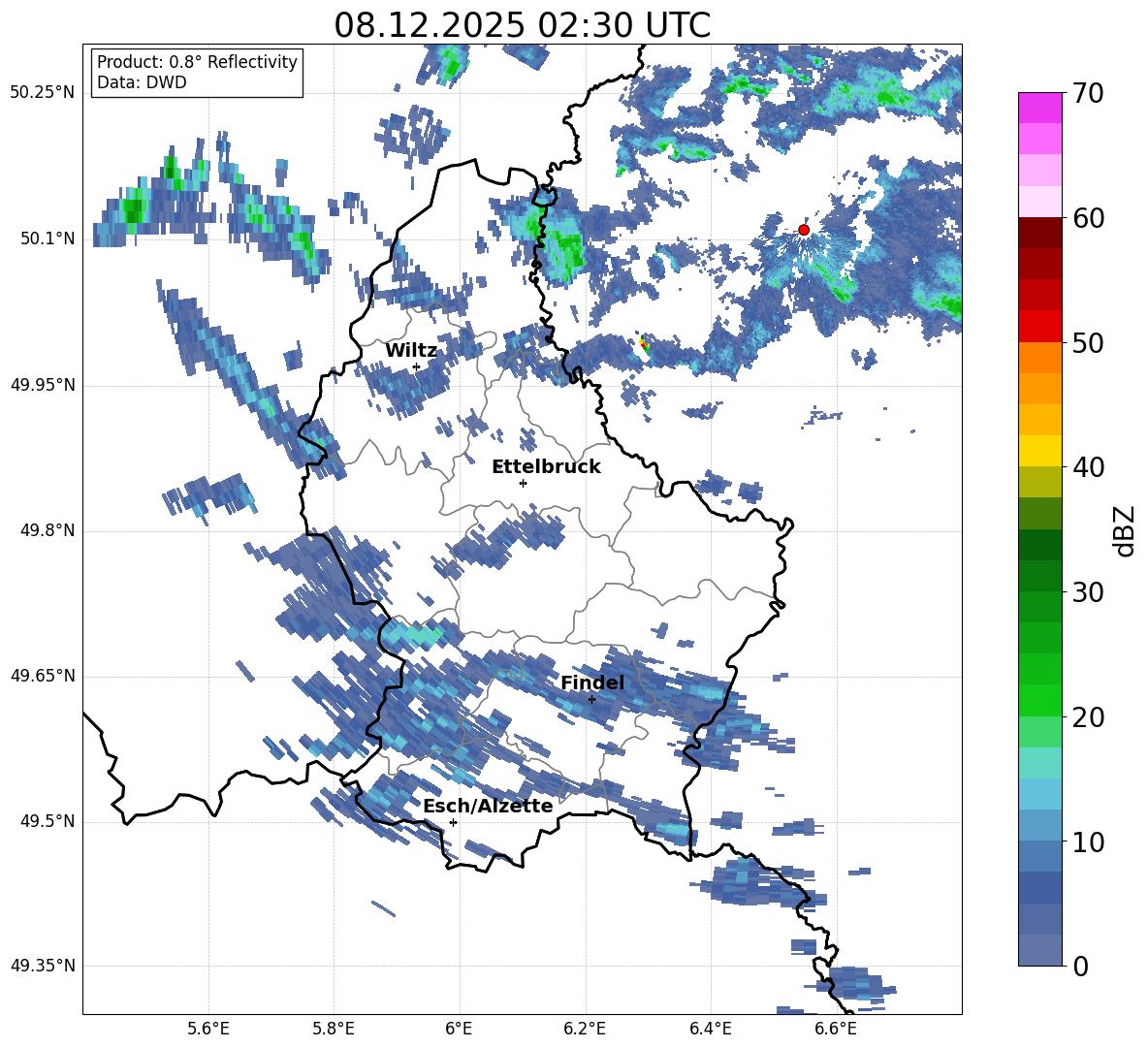Click the 6°E longitude label

(x=459, y=1029)
